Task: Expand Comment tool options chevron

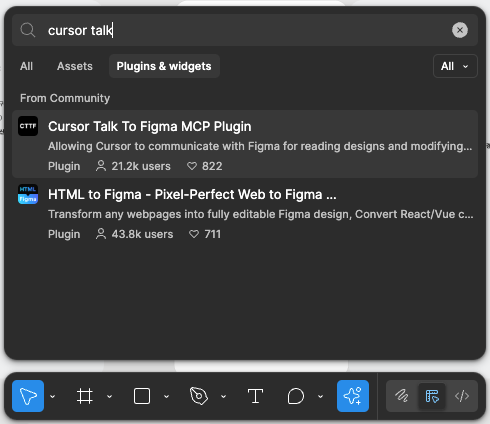Action: 320,396
